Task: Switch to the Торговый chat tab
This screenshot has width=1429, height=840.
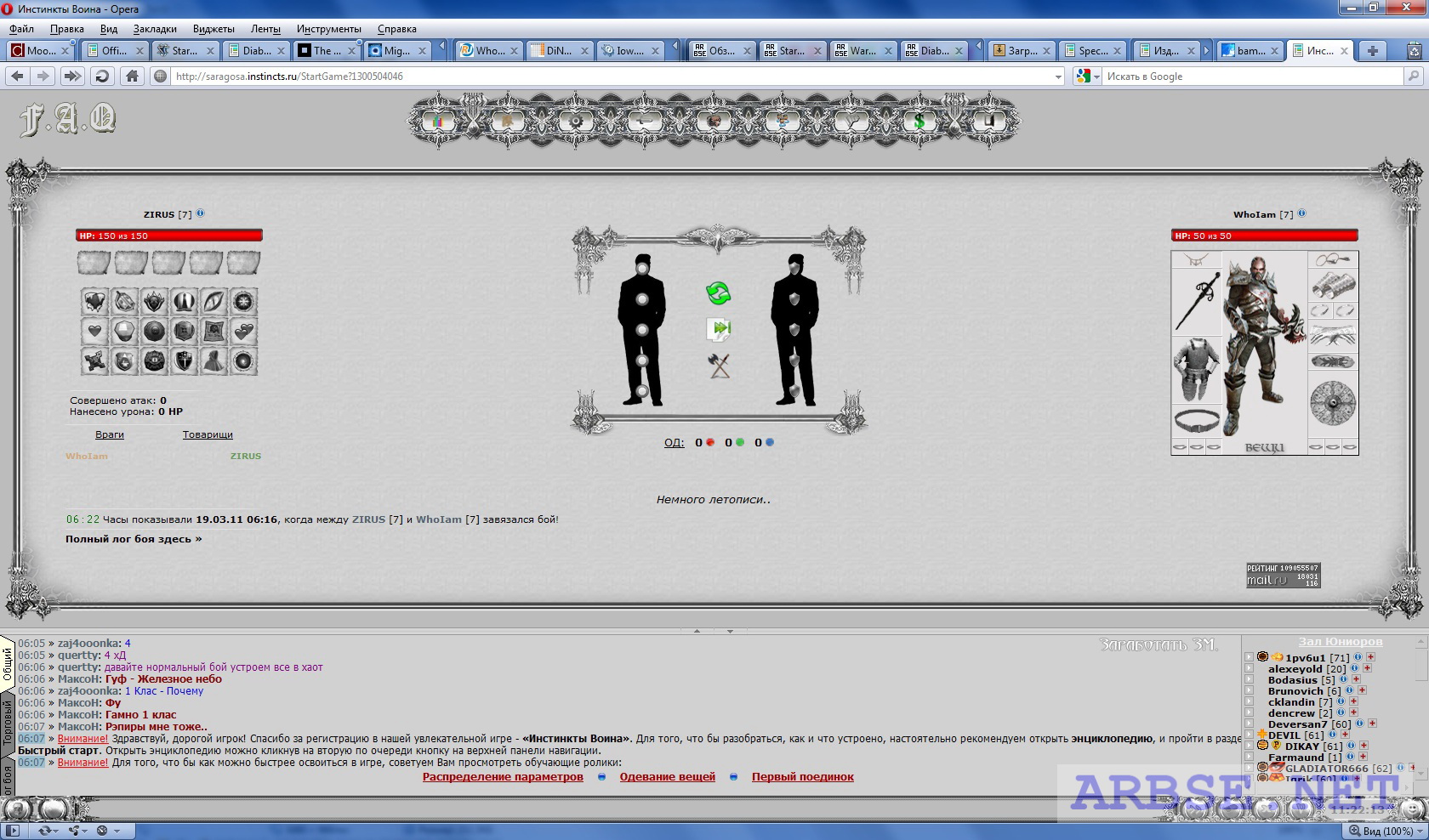Action: click(8, 723)
